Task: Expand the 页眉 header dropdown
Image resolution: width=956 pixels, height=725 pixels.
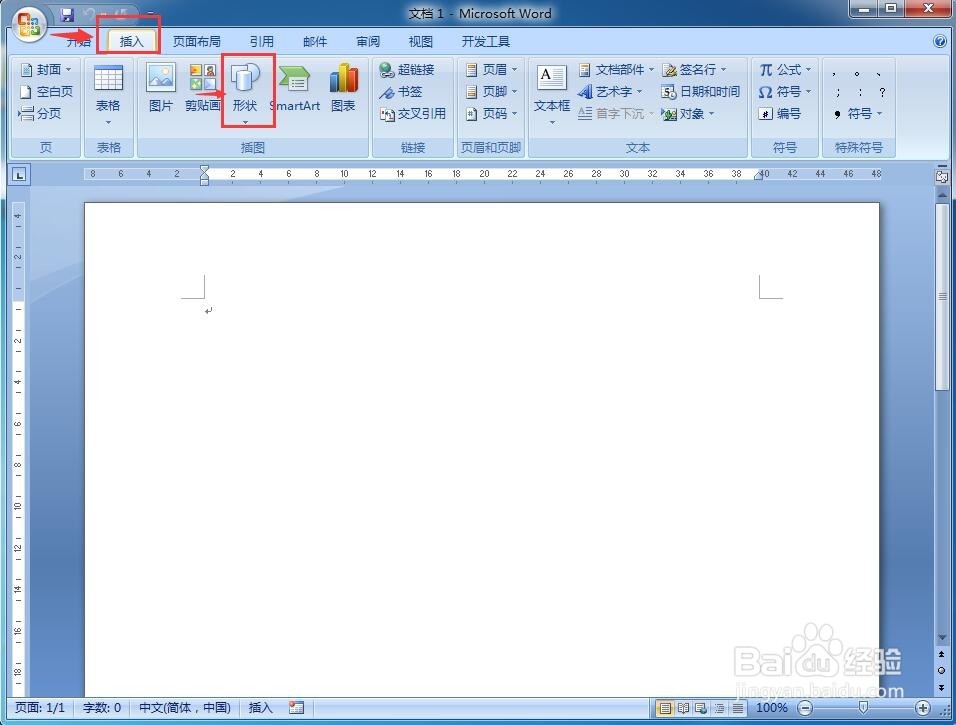Action: pyautogui.click(x=515, y=70)
